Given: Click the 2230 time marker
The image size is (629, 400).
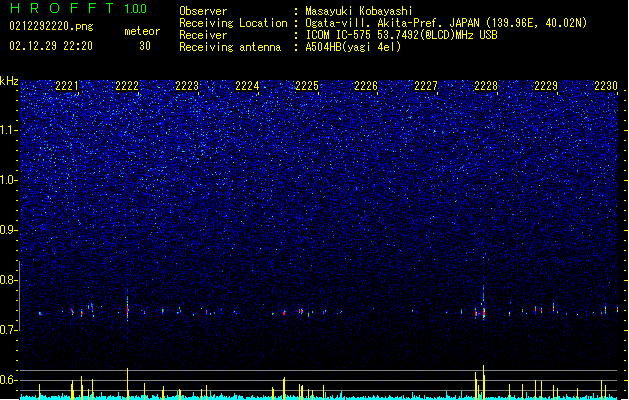Looking at the screenshot, I should (x=606, y=85).
